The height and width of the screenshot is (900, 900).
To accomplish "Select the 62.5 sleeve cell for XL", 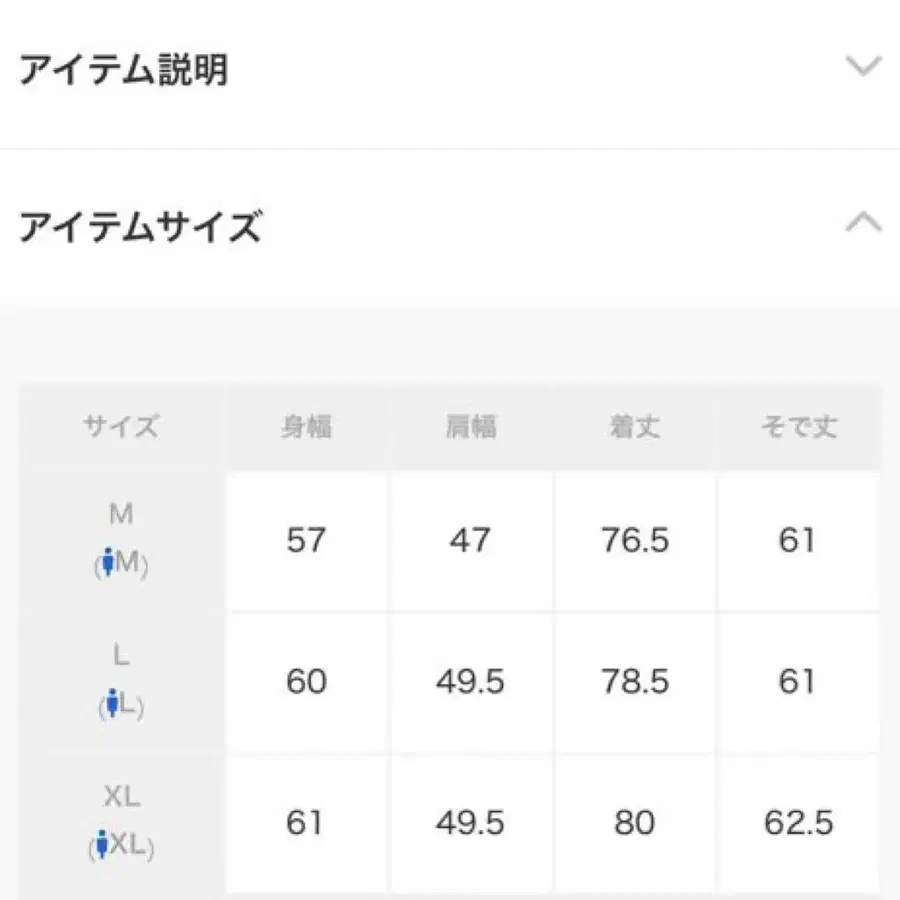I will 797,823.
